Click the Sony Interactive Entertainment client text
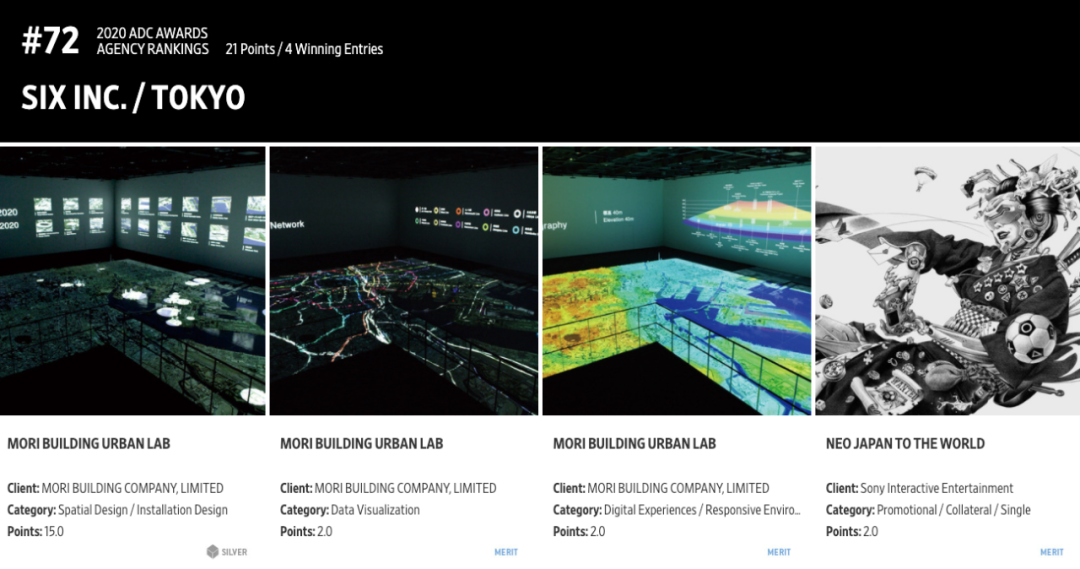This screenshot has height=569, width=1080. tap(937, 488)
